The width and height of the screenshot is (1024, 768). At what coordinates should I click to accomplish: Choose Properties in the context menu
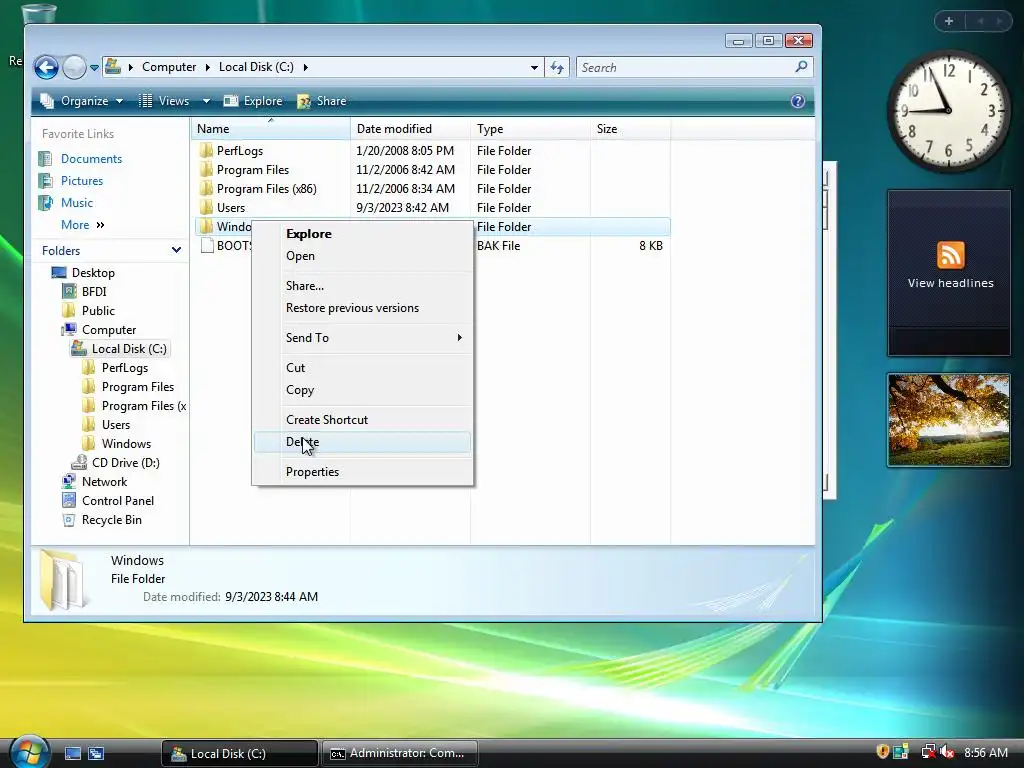click(x=362, y=472)
